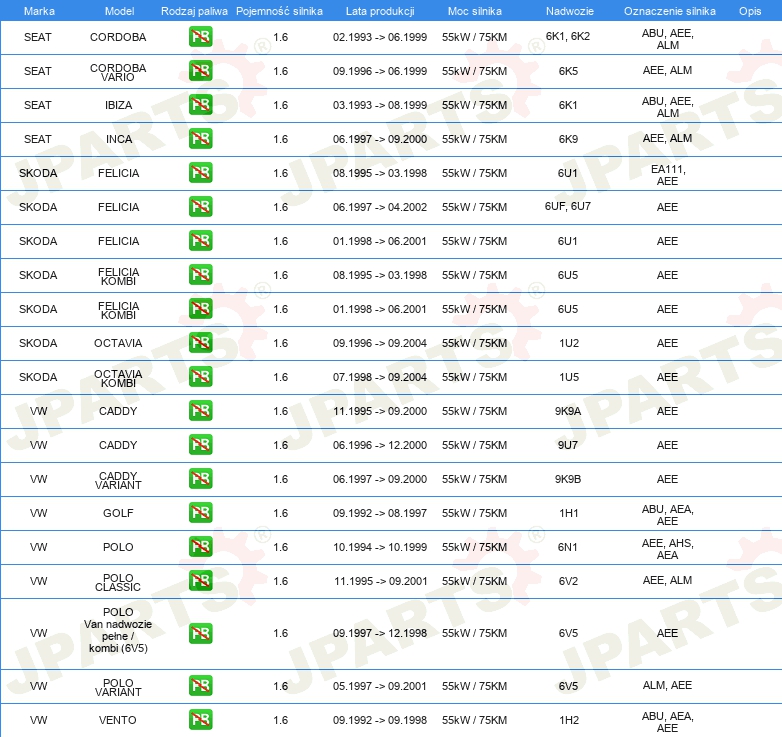Screen dimensions: 782x737
Task: Click the fuel icon in SKODA OCTAVIA row
Action: pyautogui.click(x=200, y=343)
